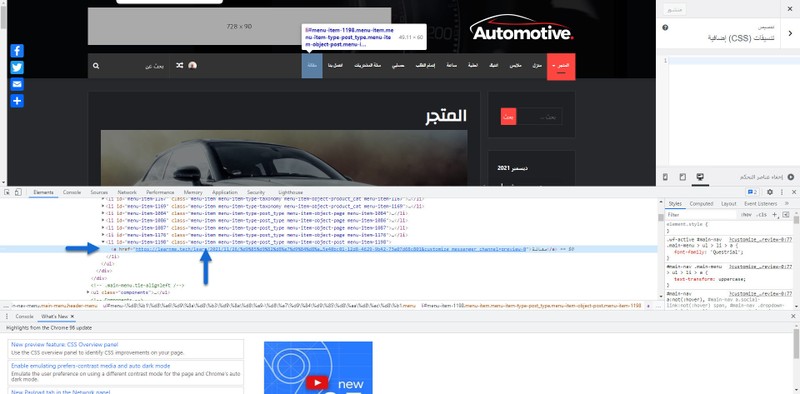Click the shuffle random-article icon in navbar
The height and width of the screenshot is (394, 800).
click(180, 65)
